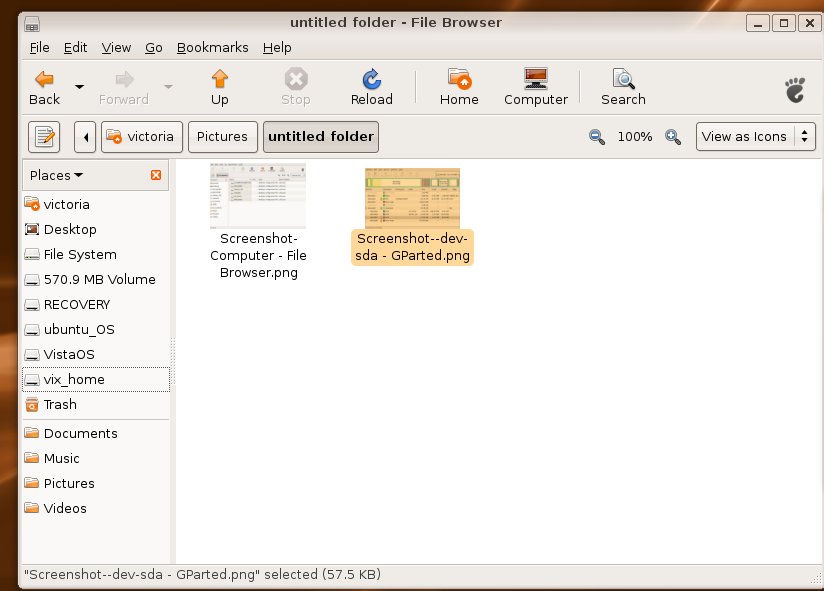The image size is (824, 591).
Task: Open the Bookmarks menu
Action: coord(212,48)
